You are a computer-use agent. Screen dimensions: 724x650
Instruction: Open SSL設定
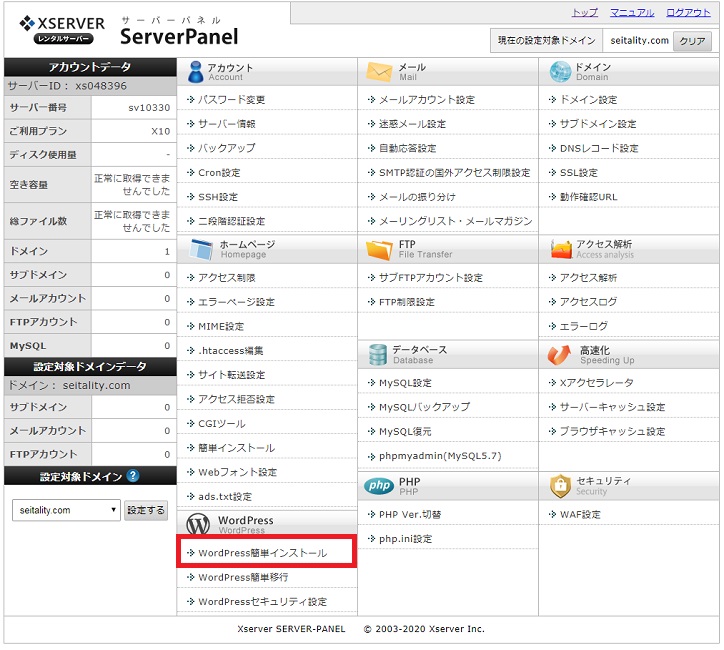(579, 173)
